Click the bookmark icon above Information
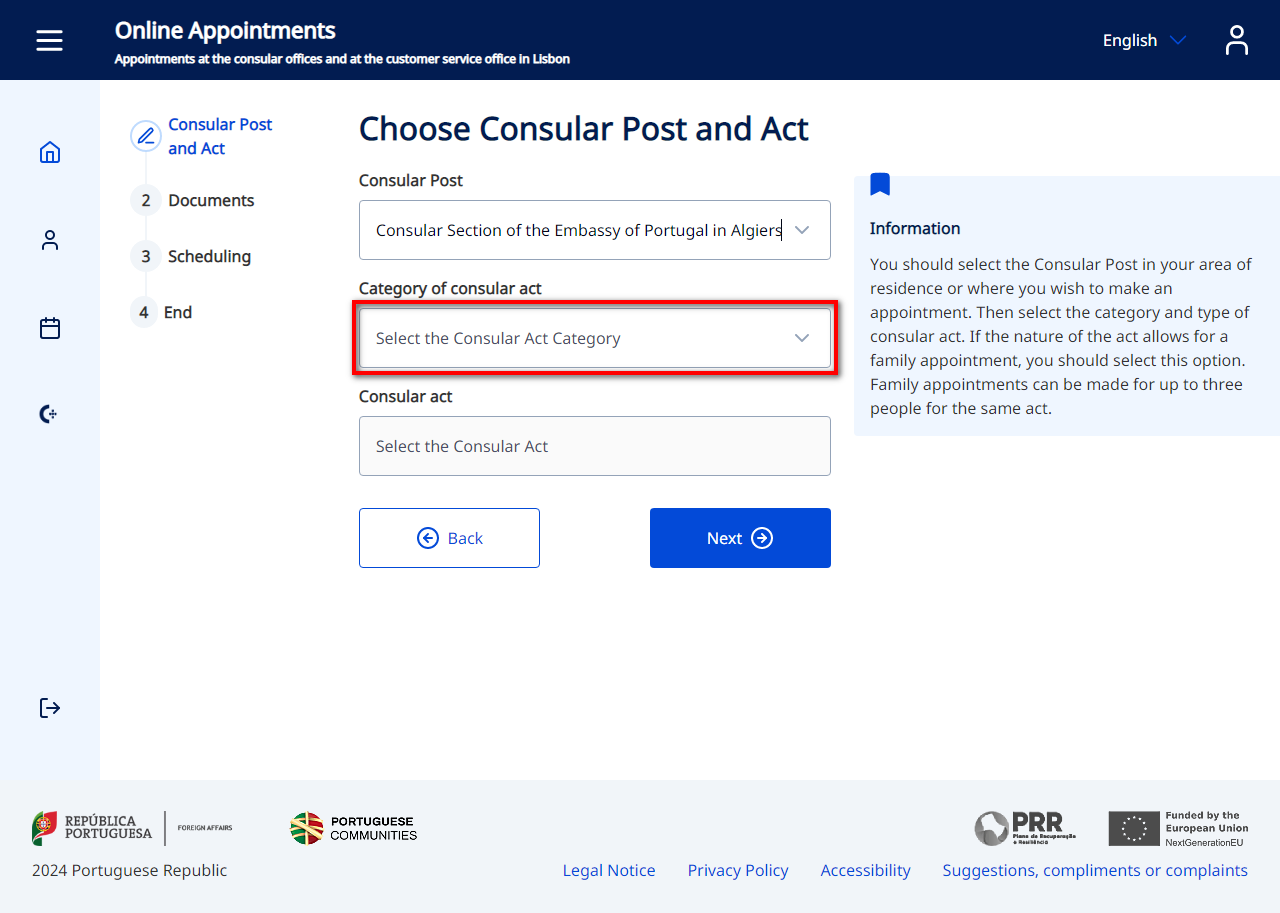 click(880, 184)
